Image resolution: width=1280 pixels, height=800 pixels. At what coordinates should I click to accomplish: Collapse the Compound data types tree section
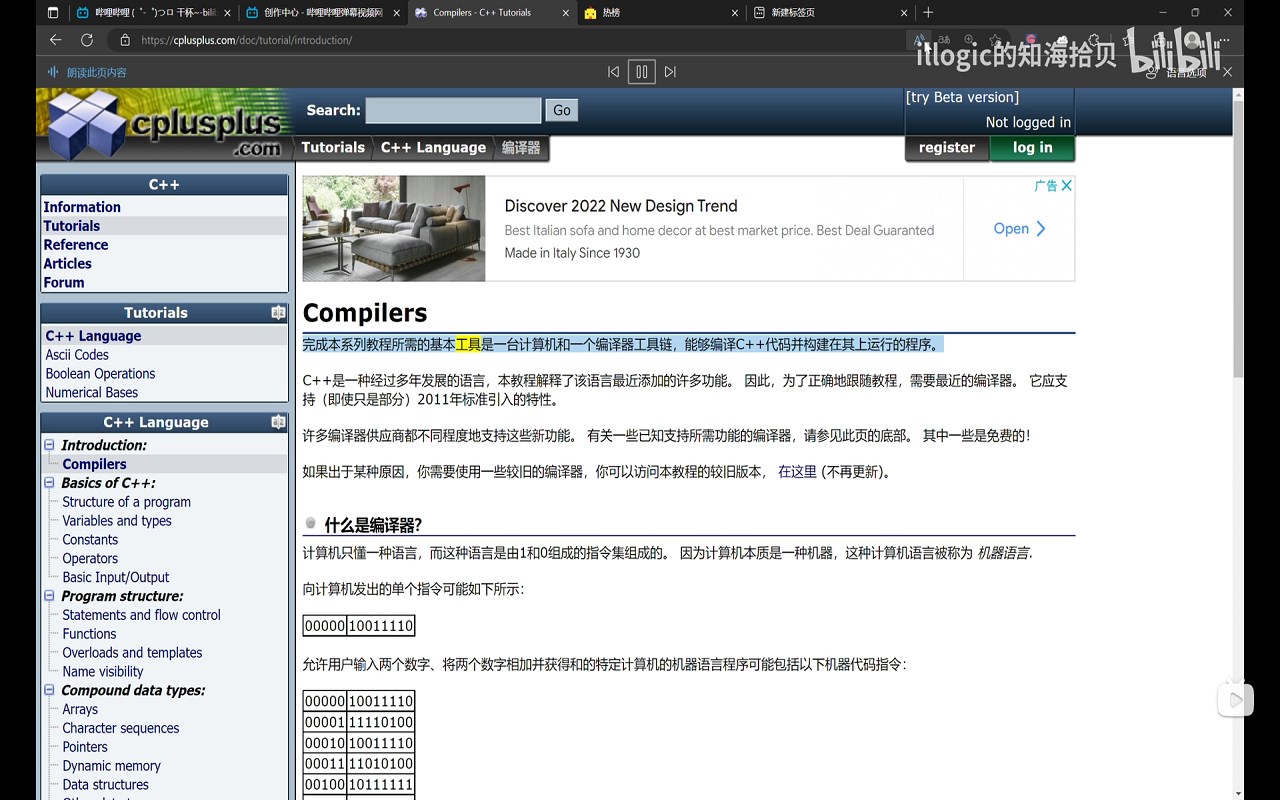[x=49, y=690]
